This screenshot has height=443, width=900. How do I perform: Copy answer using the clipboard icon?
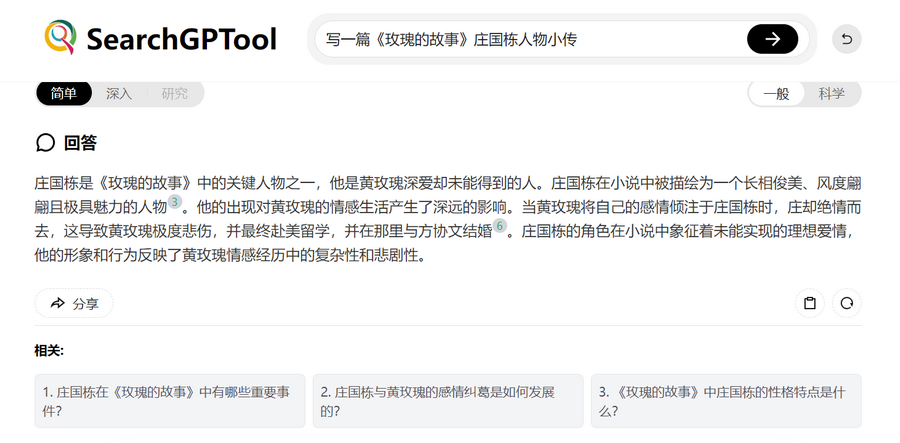(810, 303)
